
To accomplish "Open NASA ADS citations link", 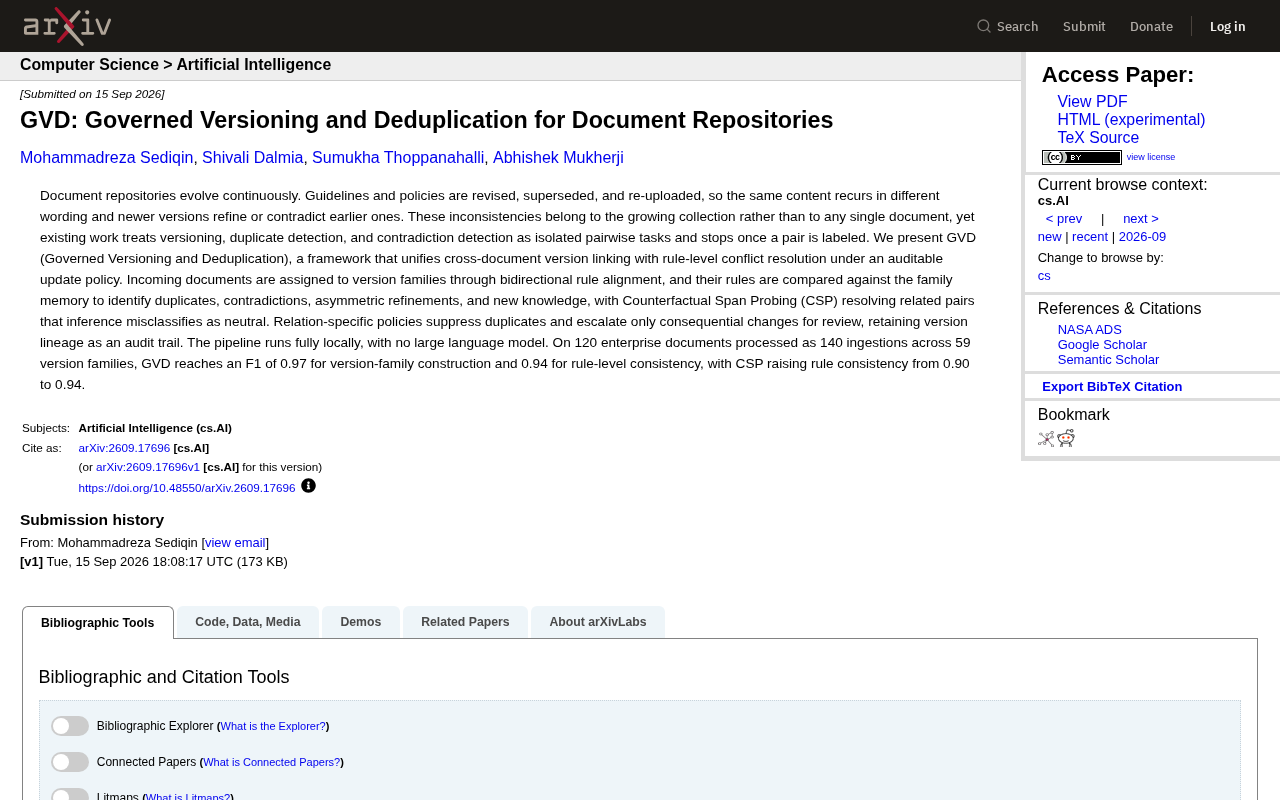I will pyautogui.click(x=1090, y=330).
